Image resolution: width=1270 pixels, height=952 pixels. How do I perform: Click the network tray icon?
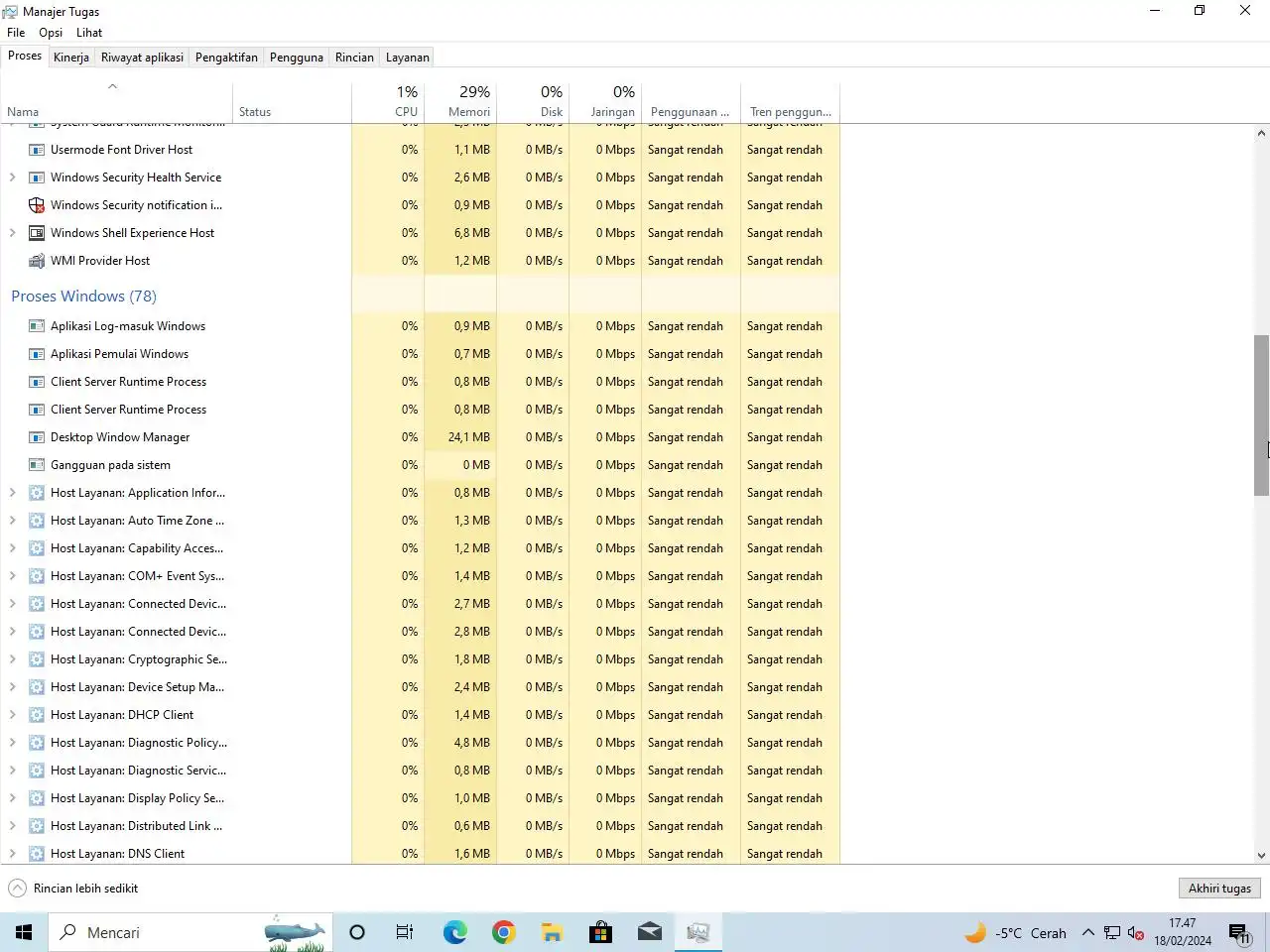(1112, 933)
